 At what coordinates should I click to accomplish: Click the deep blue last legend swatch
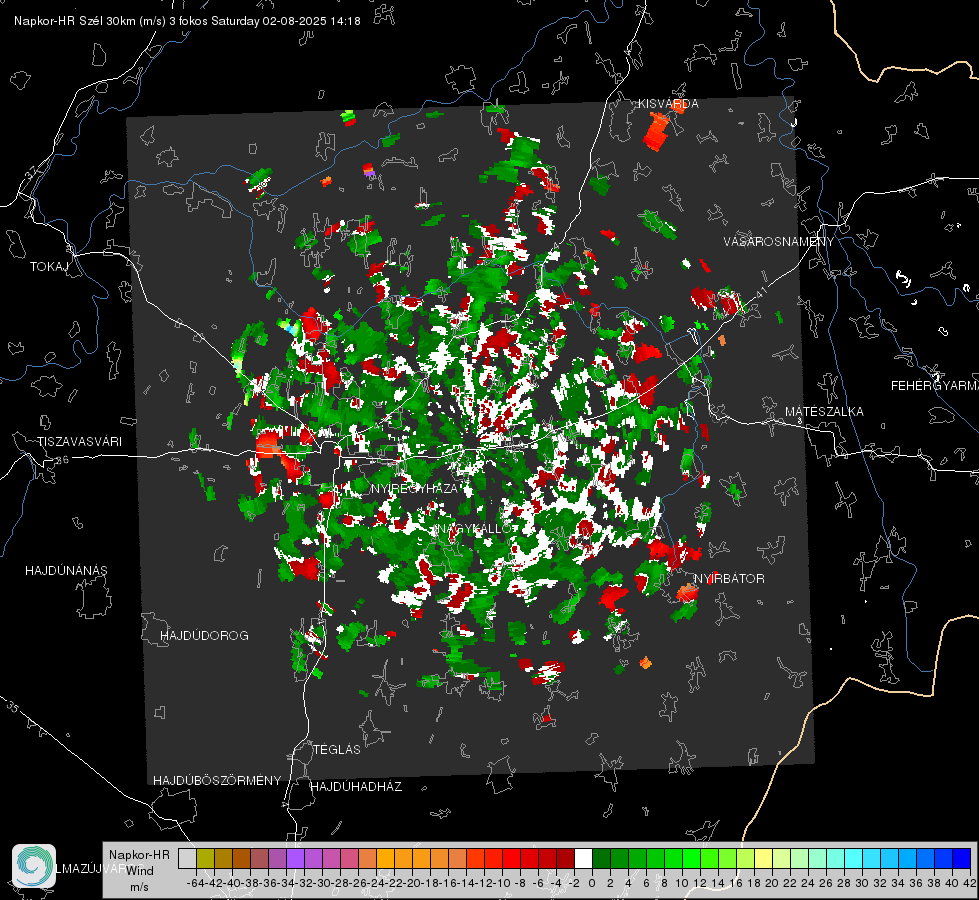pyautogui.click(x=962, y=858)
